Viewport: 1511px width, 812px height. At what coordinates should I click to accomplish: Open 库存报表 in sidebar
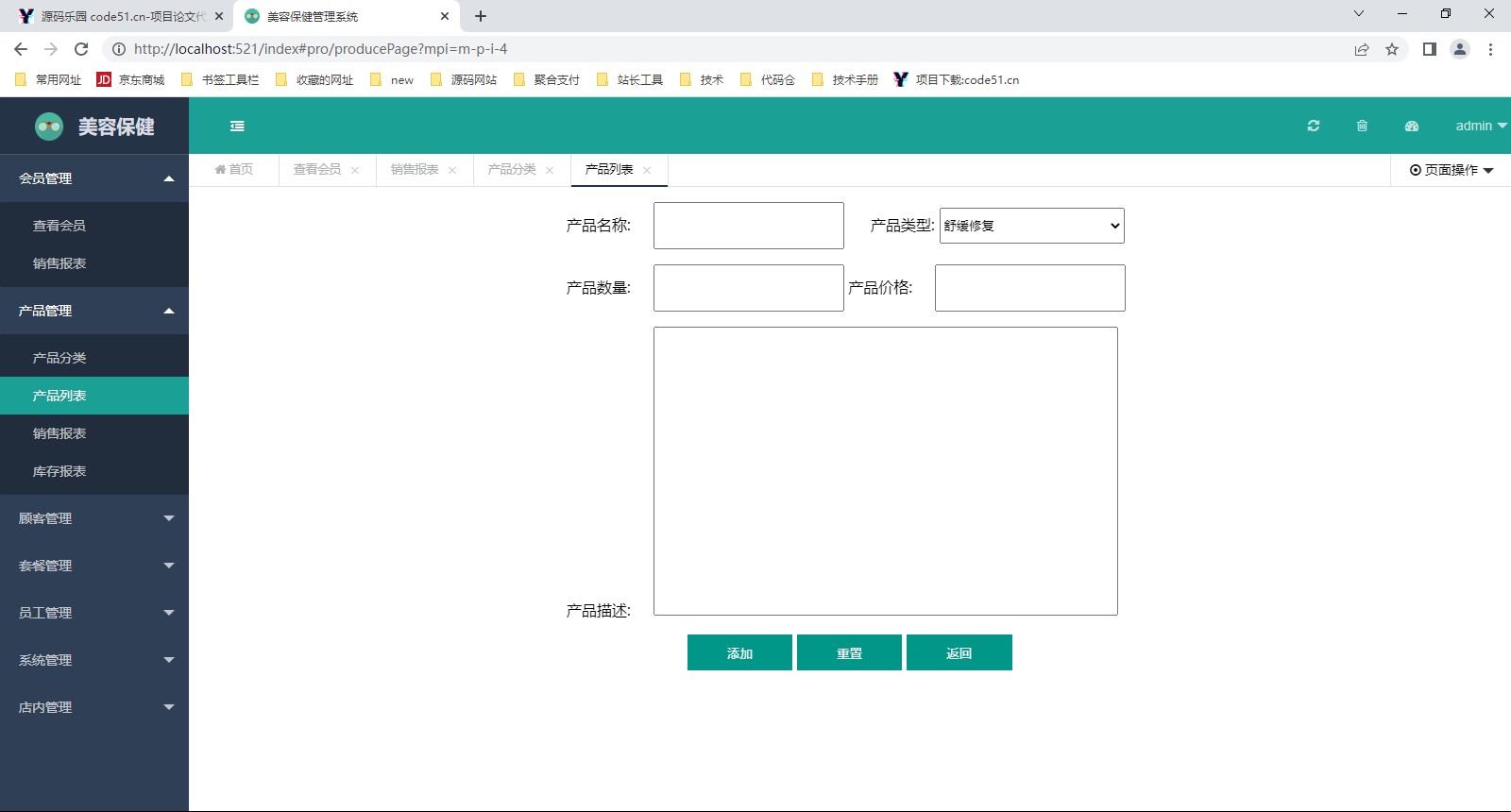tap(94, 471)
